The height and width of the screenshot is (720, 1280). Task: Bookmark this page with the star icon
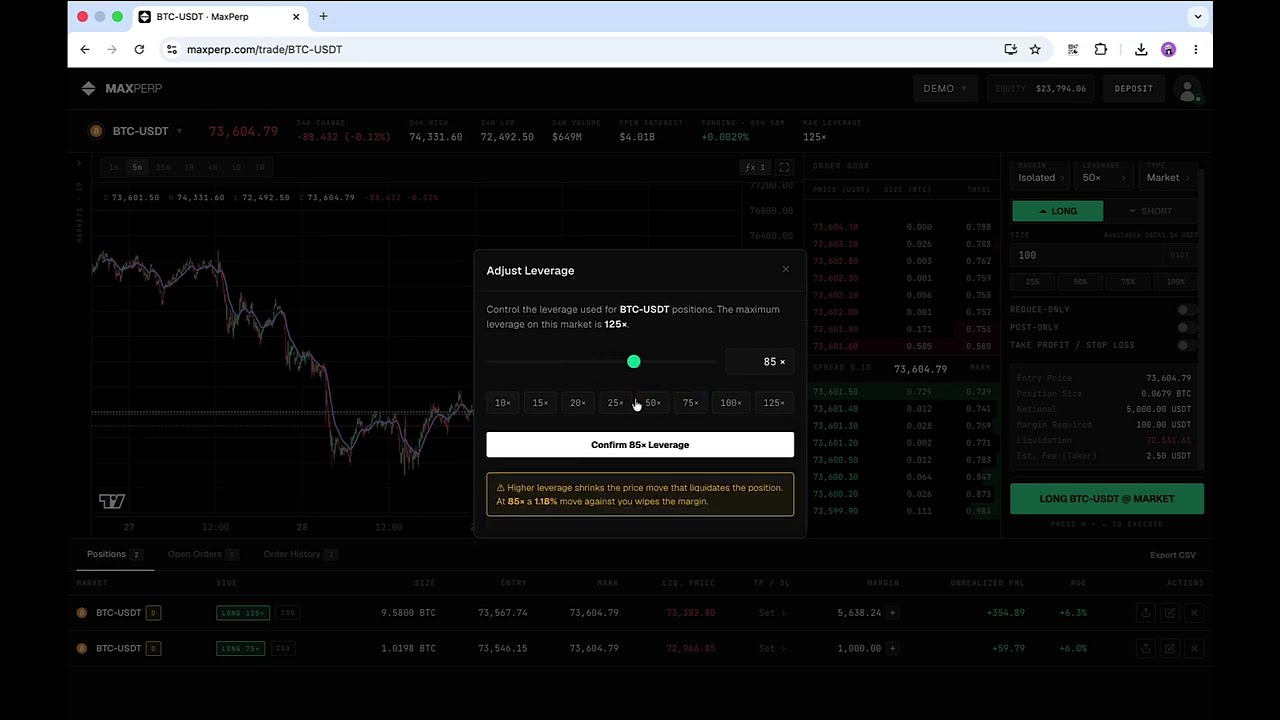(1035, 49)
